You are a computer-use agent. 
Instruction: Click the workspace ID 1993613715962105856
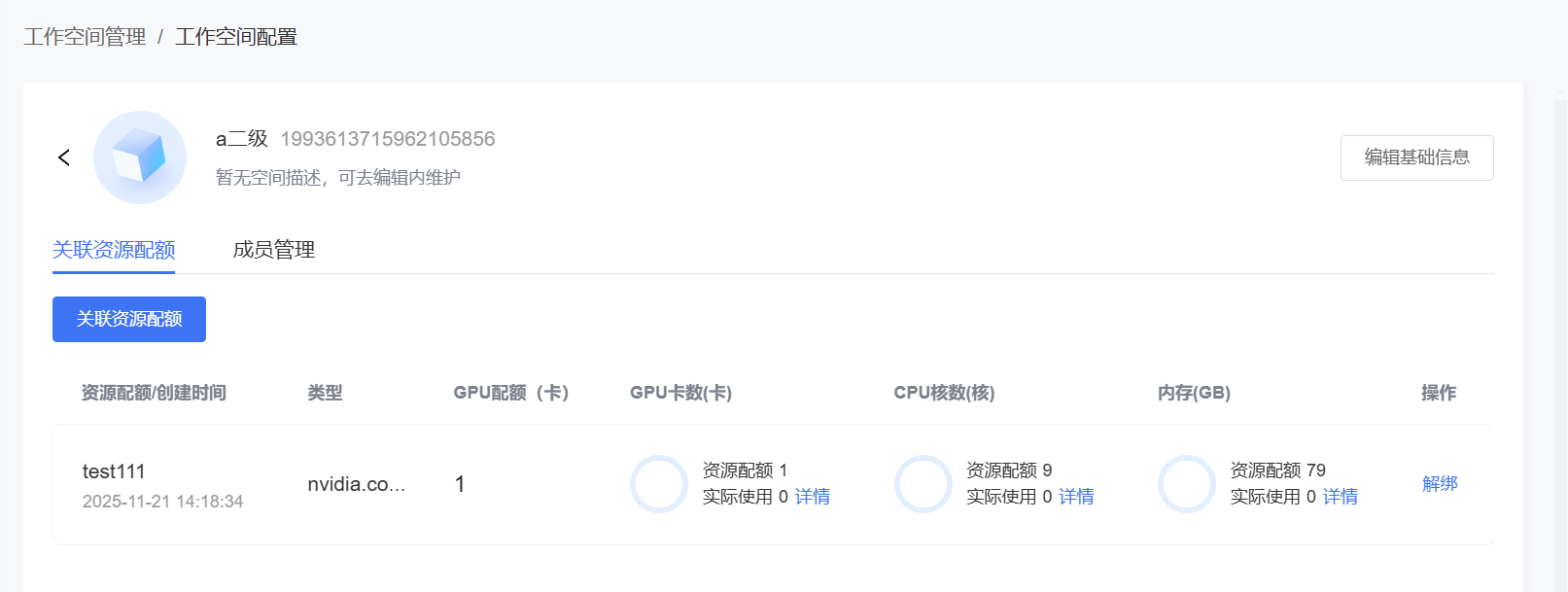[388, 139]
